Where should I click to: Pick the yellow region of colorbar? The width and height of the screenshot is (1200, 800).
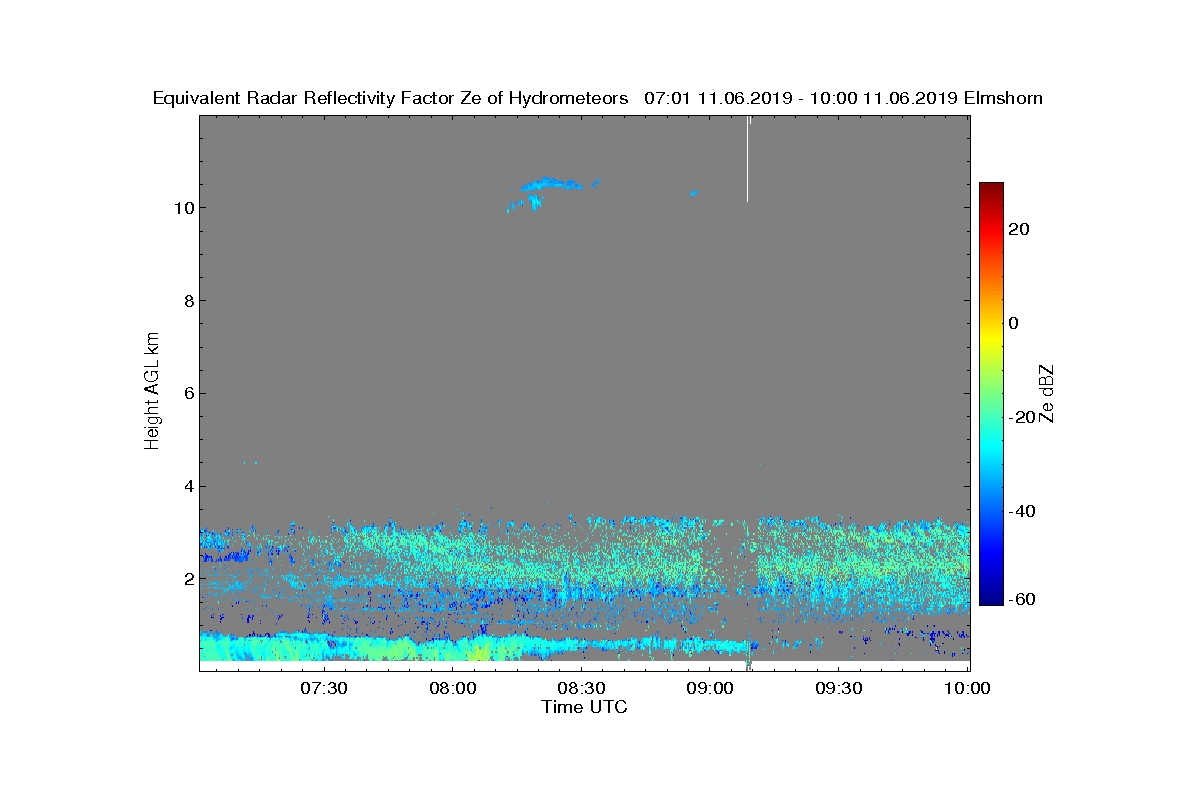coord(991,335)
